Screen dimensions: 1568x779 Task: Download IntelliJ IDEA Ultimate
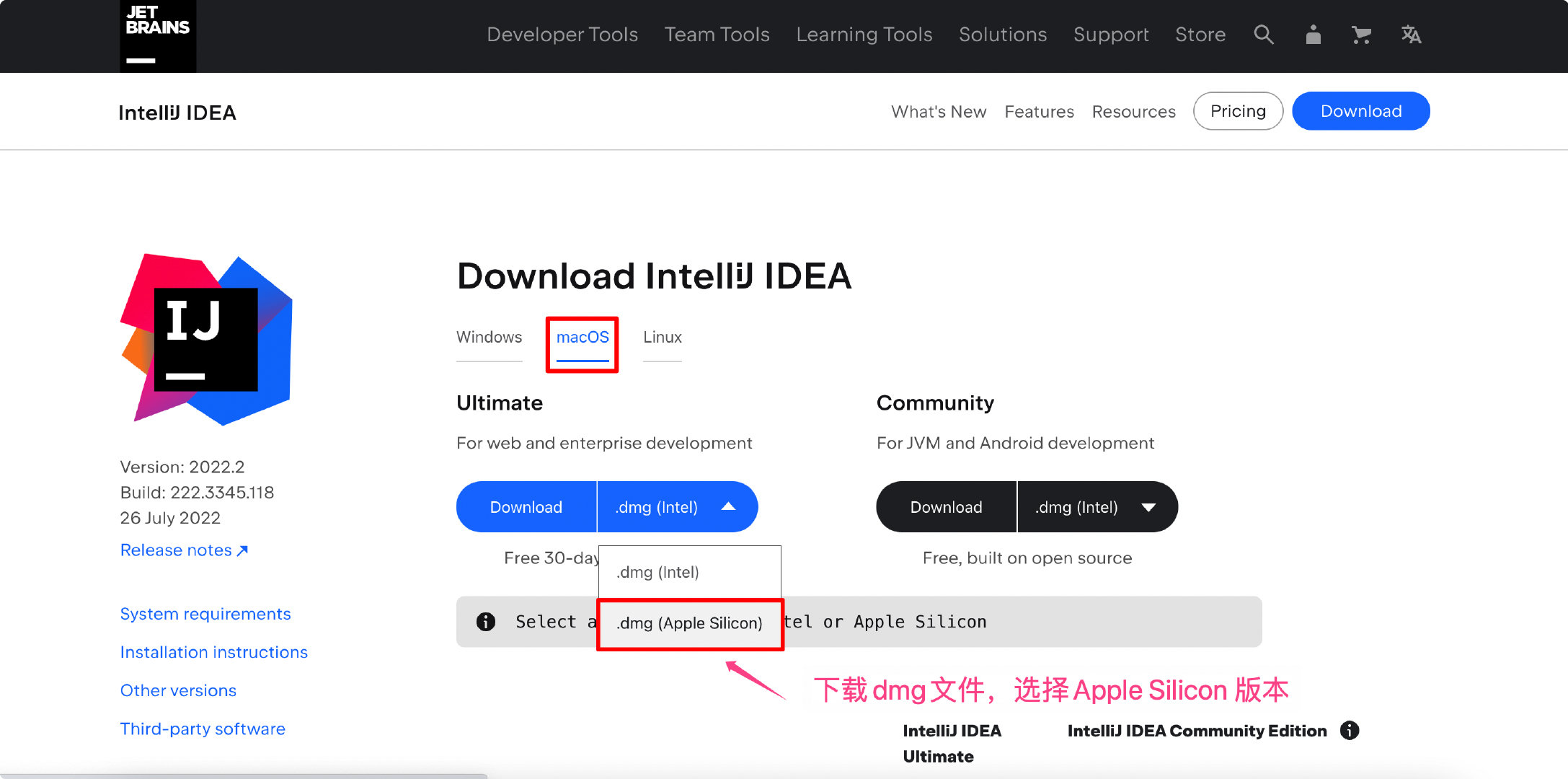click(526, 507)
